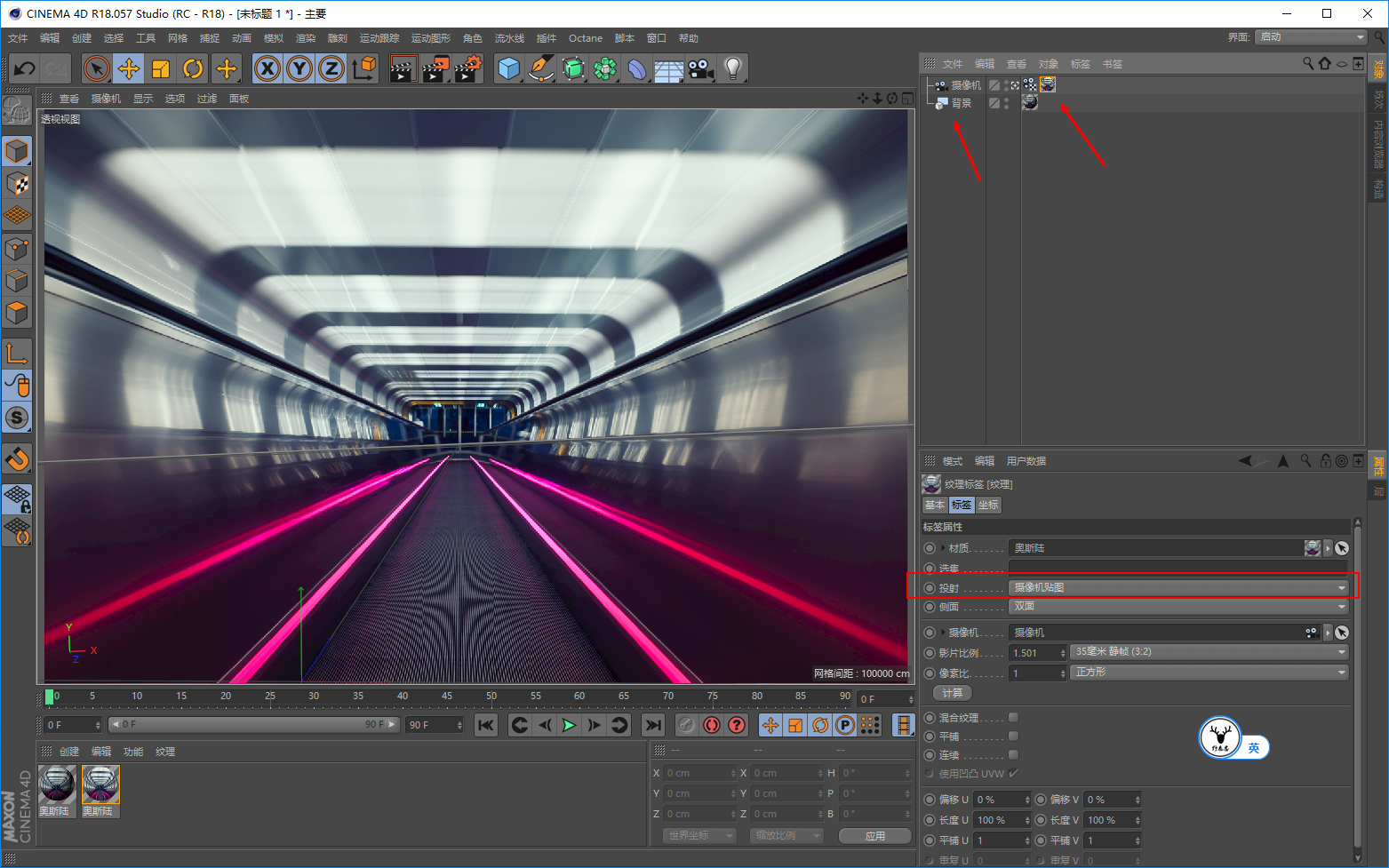Toggle the 偏移 U keyframe dot
Screen dimensions: 1389x868
point(930,800)
